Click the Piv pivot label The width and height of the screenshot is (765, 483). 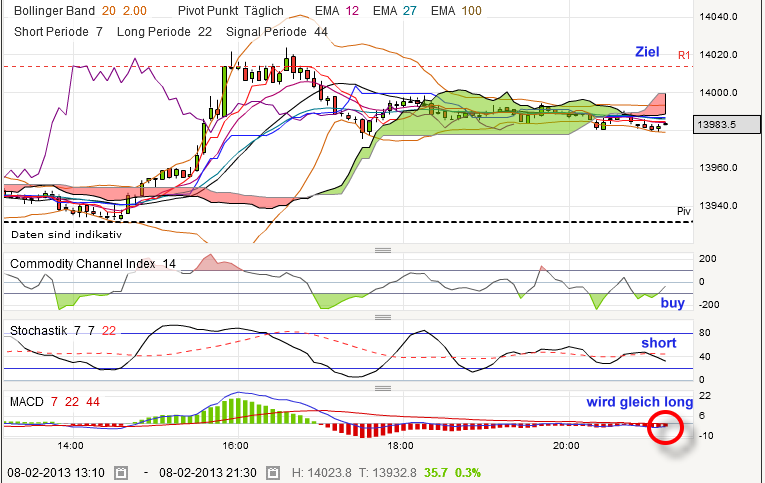tap(684, 211)
